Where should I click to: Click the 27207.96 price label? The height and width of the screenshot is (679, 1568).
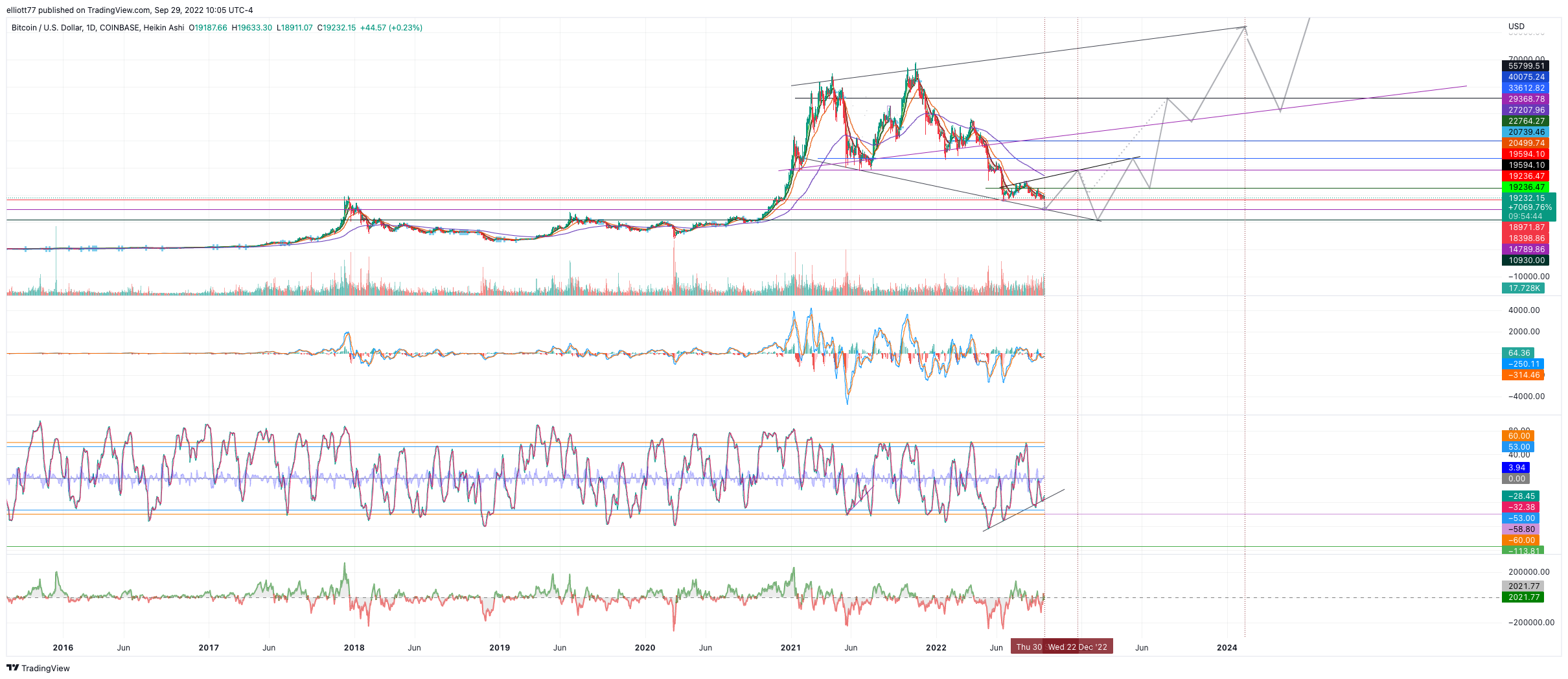(x=1525, y=110)
